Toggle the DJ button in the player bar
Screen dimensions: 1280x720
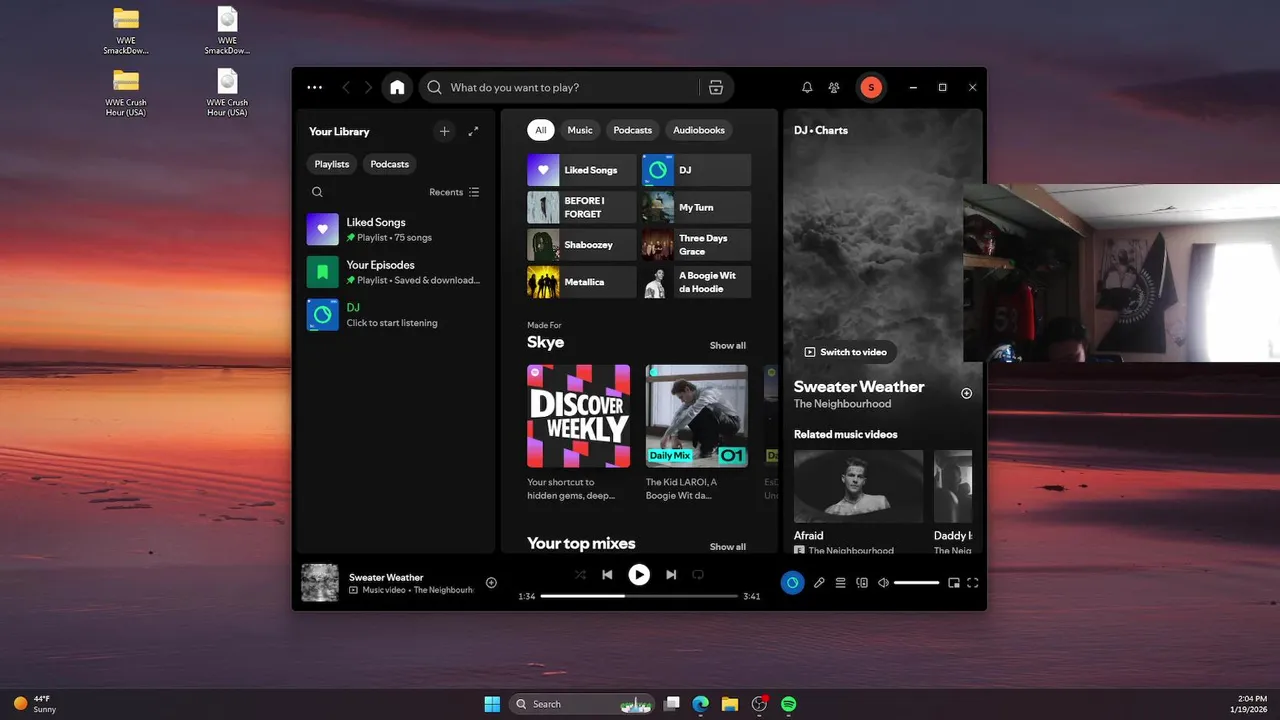(792, 582)
